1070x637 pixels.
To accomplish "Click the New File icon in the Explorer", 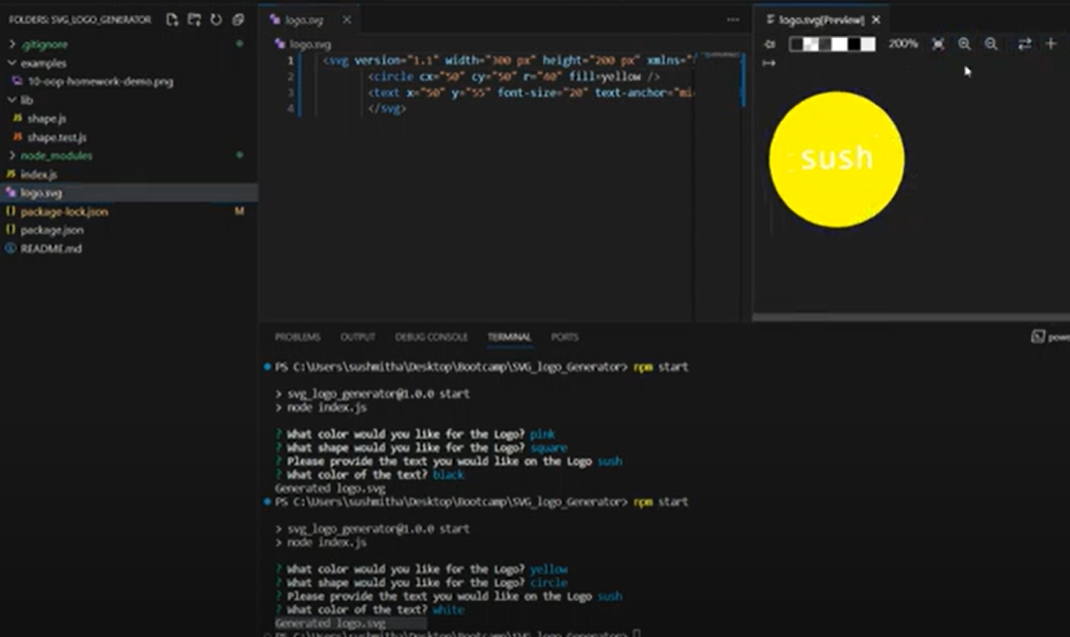I will coord(173,19).
